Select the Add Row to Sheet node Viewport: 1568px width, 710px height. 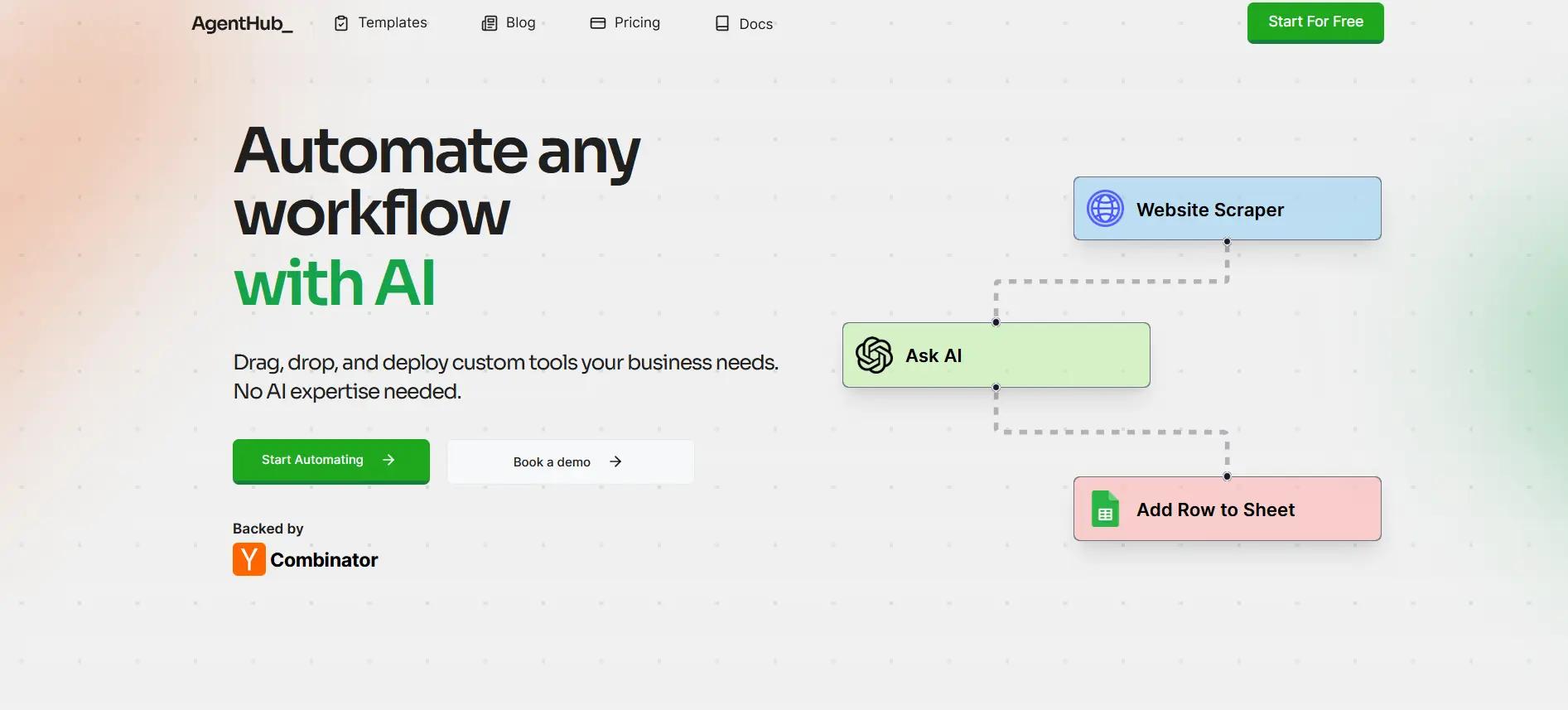pyautogui.click(x=1228, y=509)
